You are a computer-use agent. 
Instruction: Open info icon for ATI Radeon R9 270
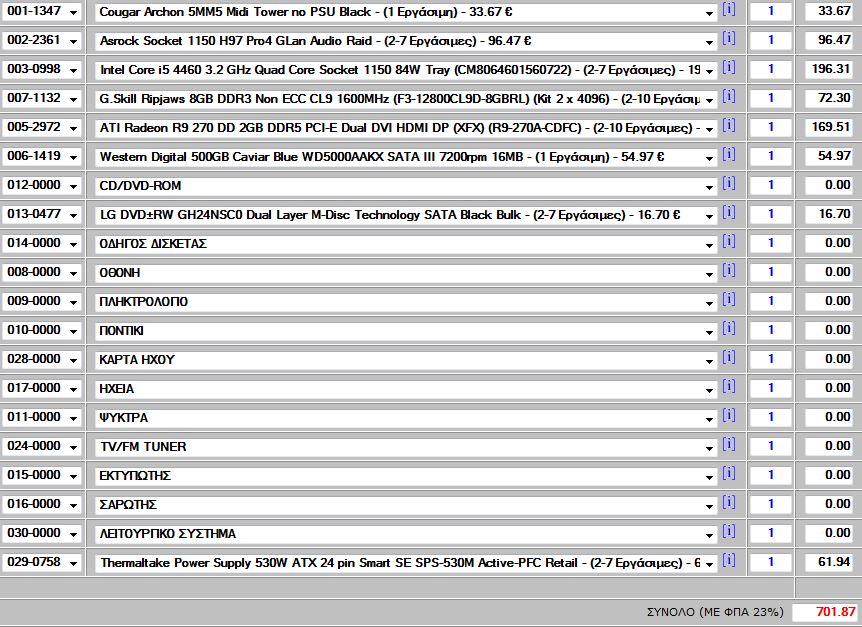pos(728,126)
